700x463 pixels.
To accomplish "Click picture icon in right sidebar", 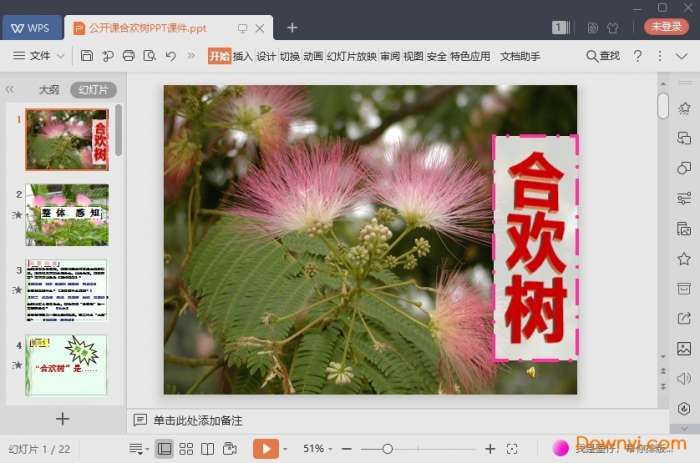I will (x=684, y=348).
